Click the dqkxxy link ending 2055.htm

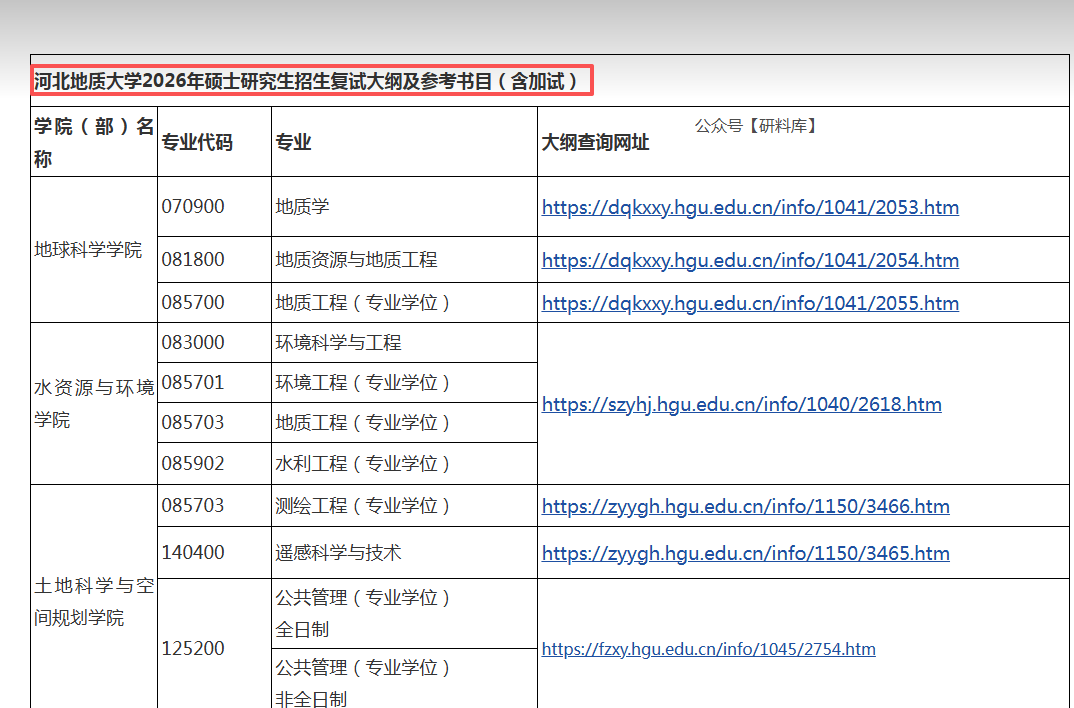pyautogui.click(x=750, y=303)
